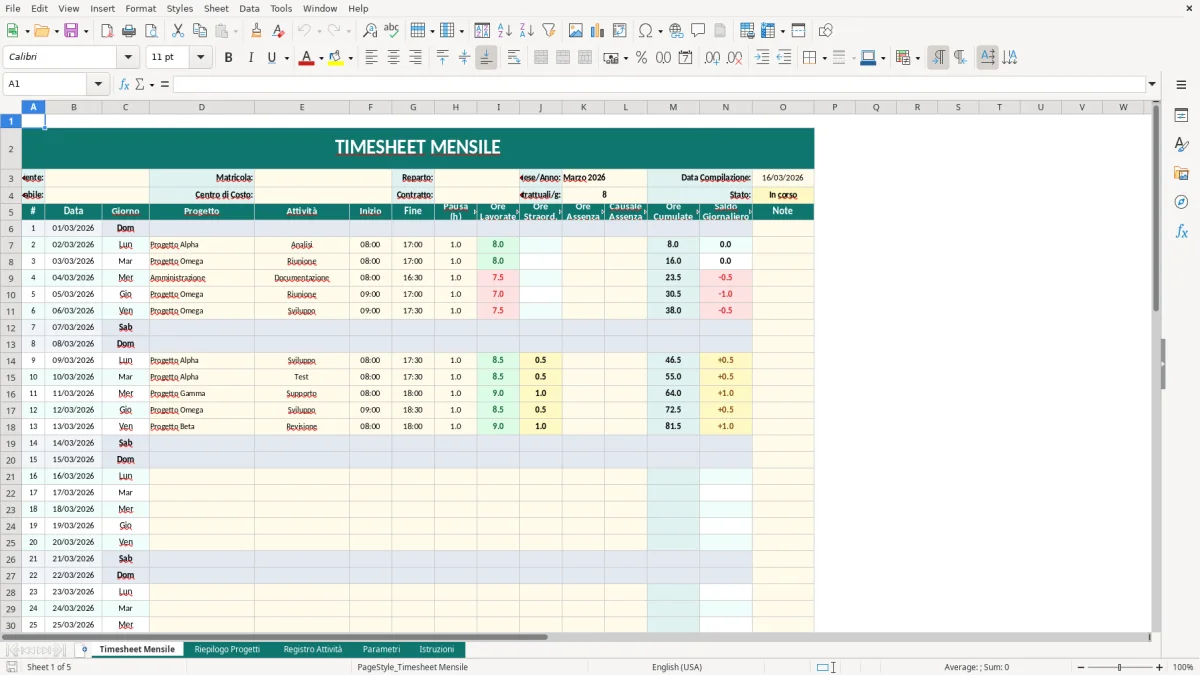Switch to Registro Attività sheet tab
Image resolution: width=1200 pixels, height=675 pixels.
tap(313, 649)
